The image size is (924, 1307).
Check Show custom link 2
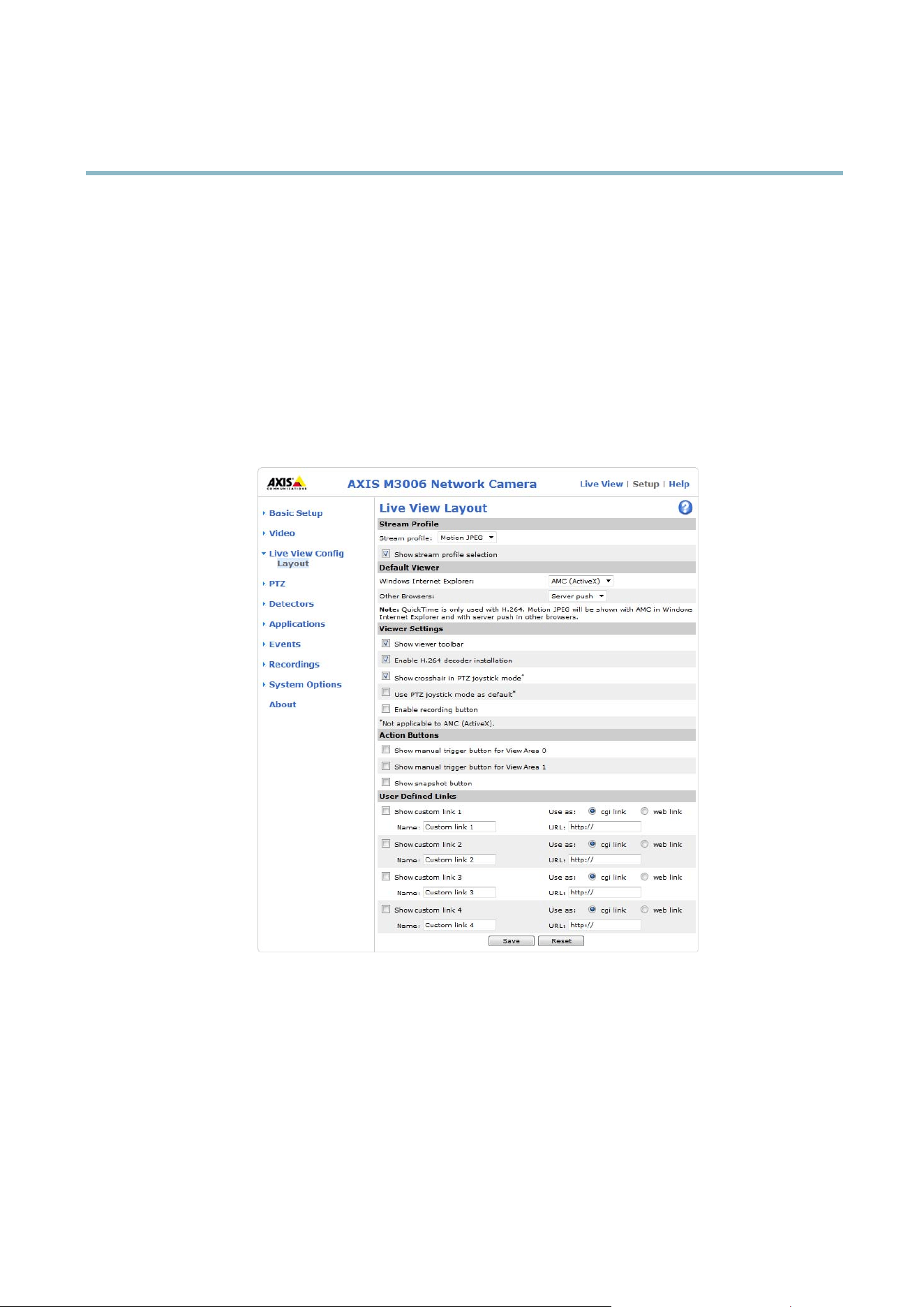pos(385,844)
